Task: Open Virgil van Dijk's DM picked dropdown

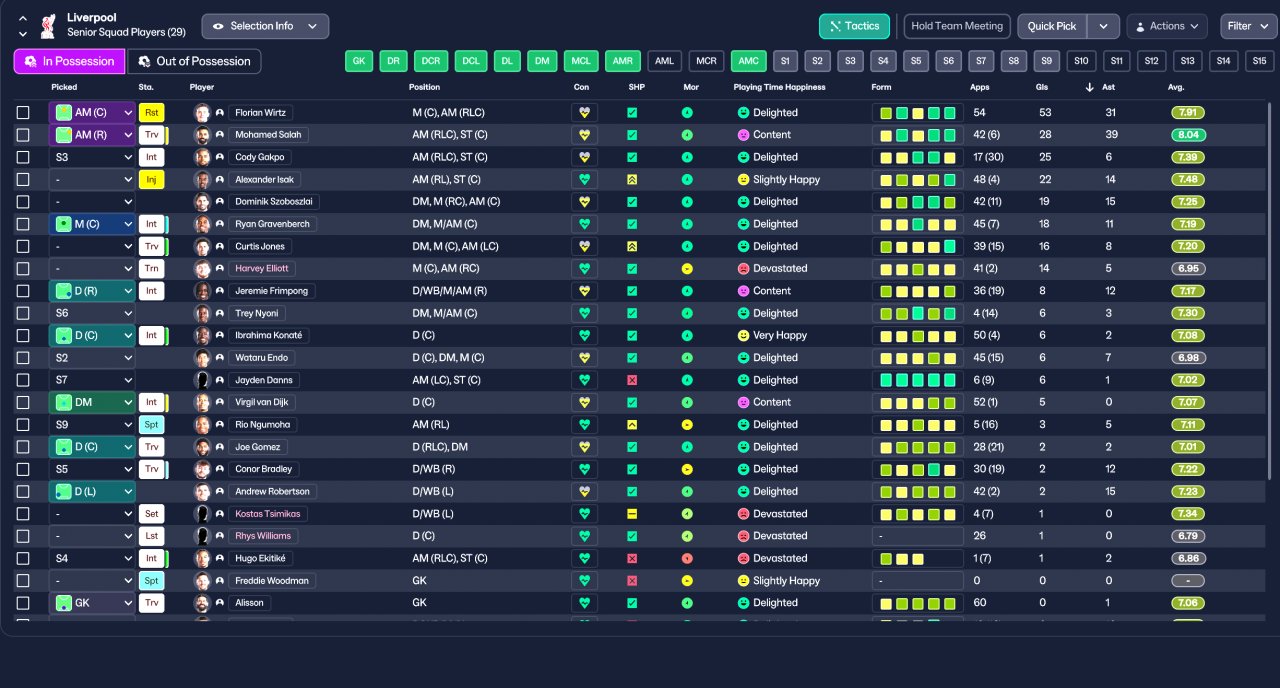Action: click(92, 402)
